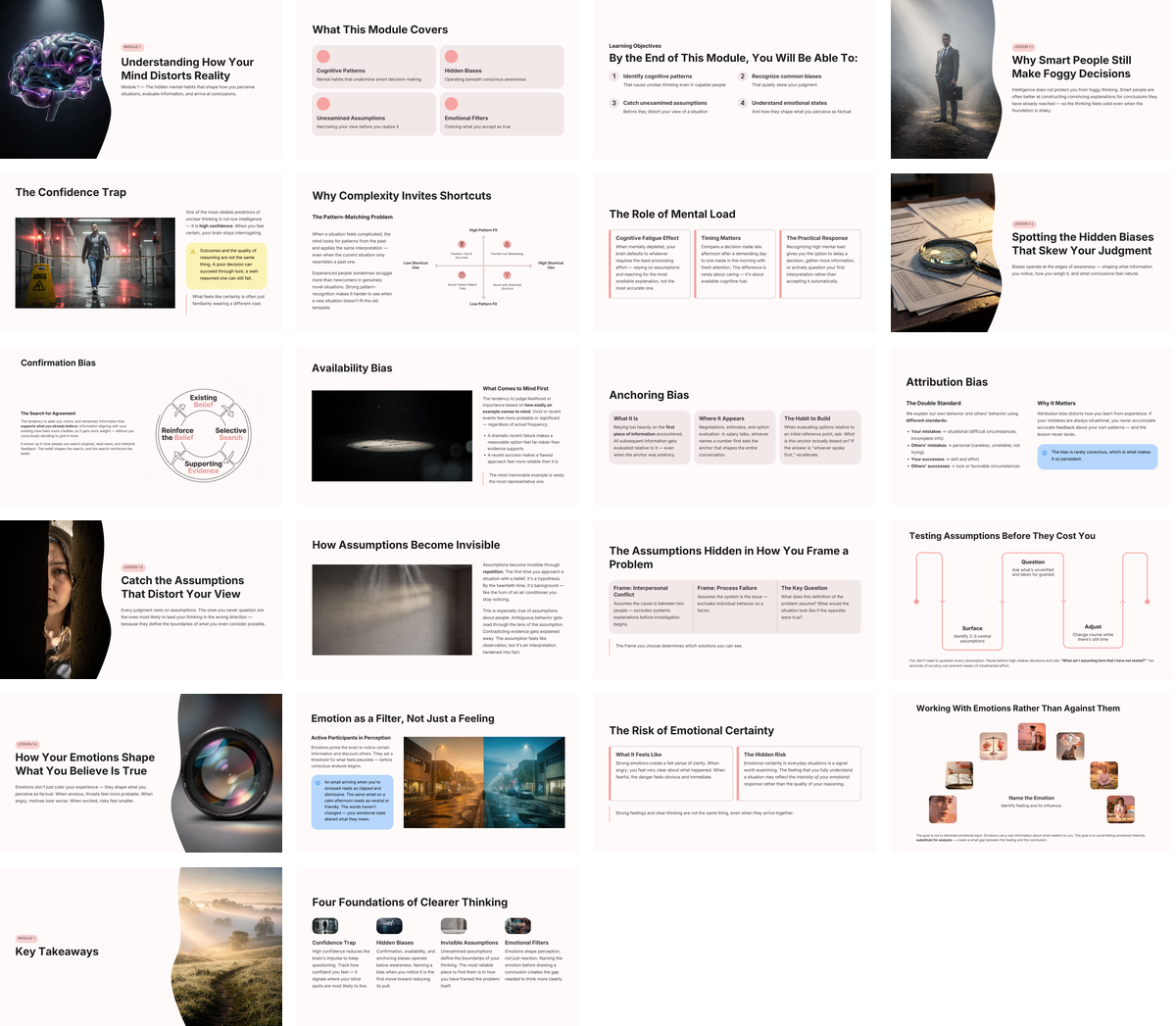
Task: Click the Low Shortcut Use axis label
Action: point(416,265)
